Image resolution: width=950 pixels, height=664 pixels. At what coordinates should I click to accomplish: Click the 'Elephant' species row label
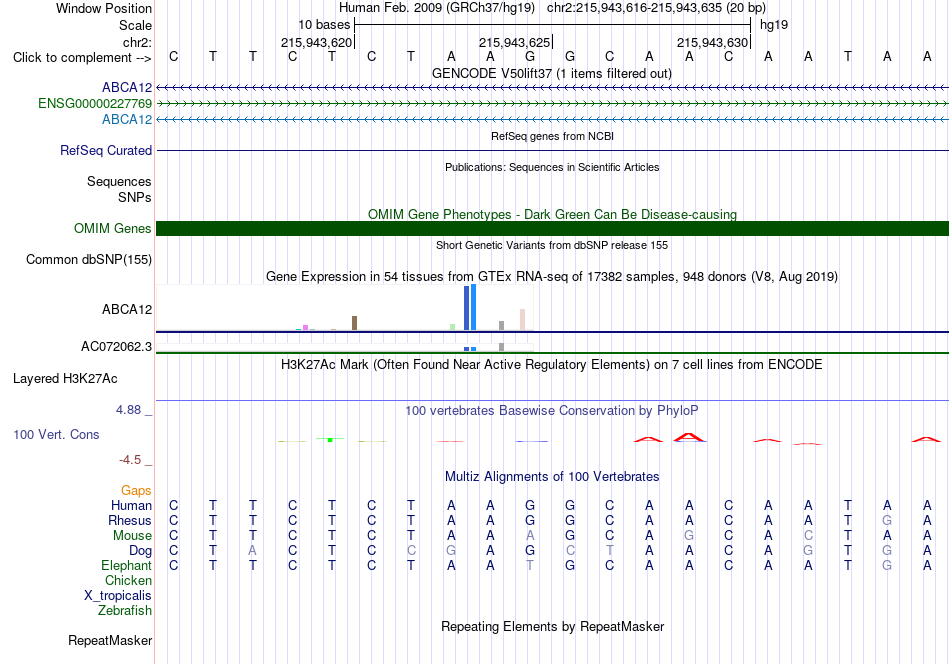tap(126, 565)
